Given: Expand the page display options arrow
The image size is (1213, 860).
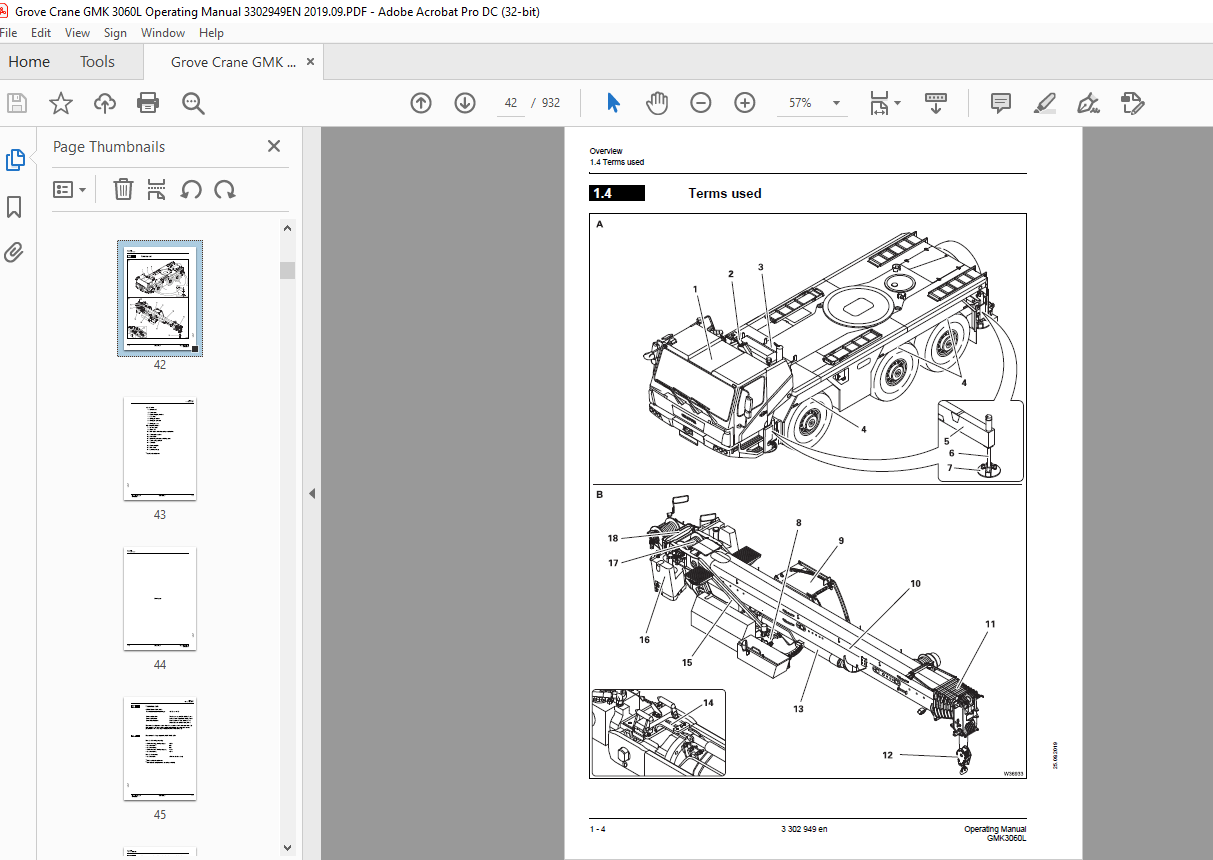Looking at the screenshot, I should pos(898,103).
